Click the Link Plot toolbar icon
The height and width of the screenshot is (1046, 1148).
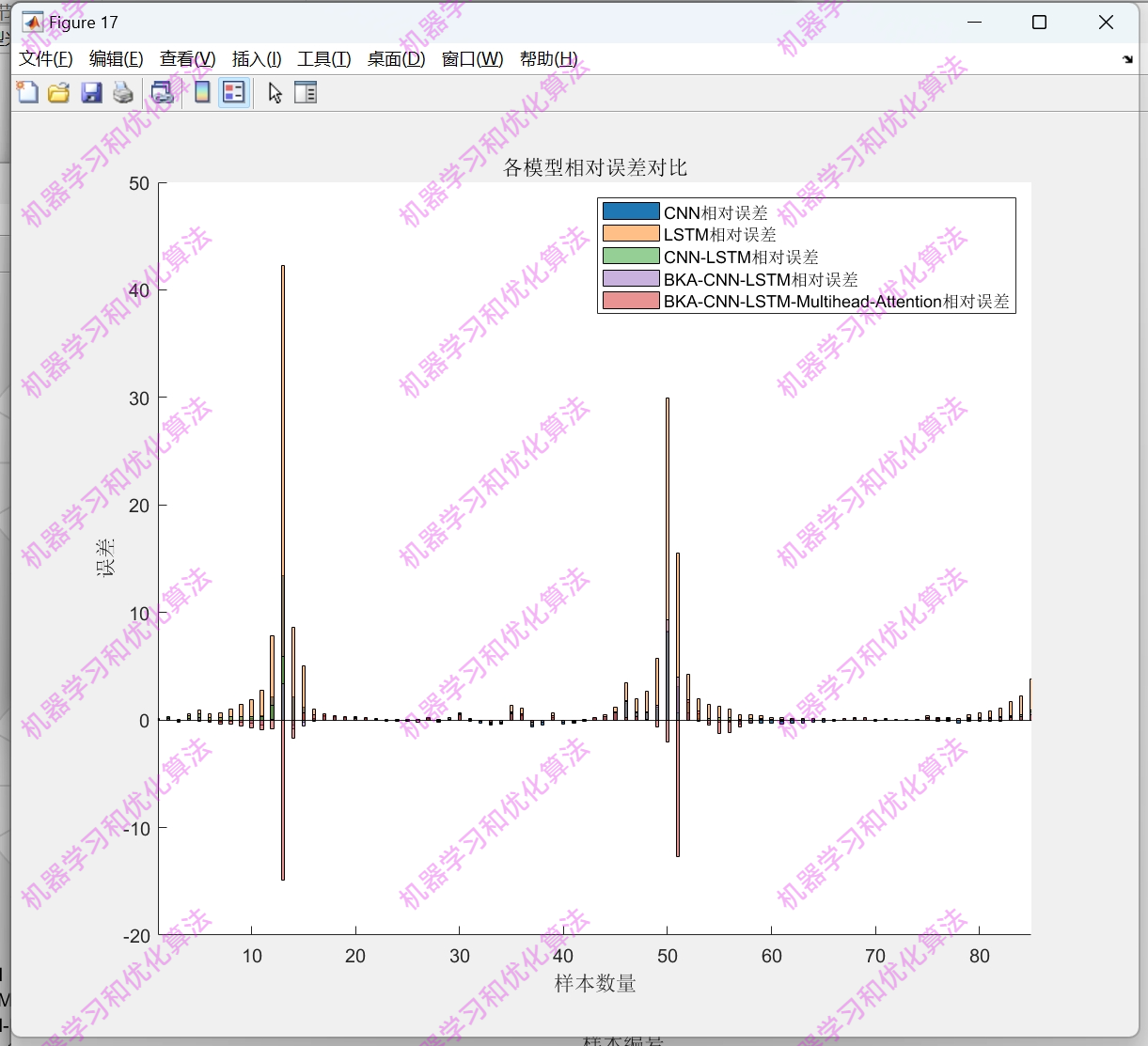[x=164, y=92]
